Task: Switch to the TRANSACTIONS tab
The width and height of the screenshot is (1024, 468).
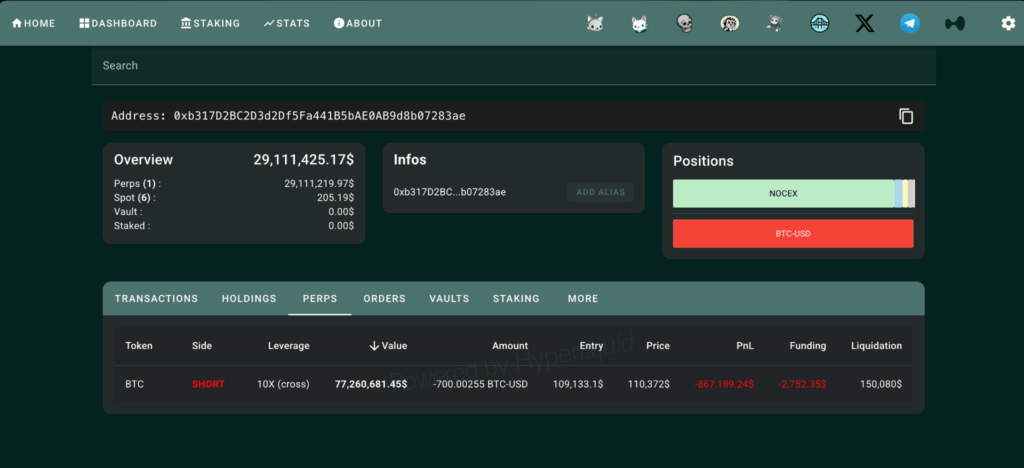Action: (x=156, y=299)
